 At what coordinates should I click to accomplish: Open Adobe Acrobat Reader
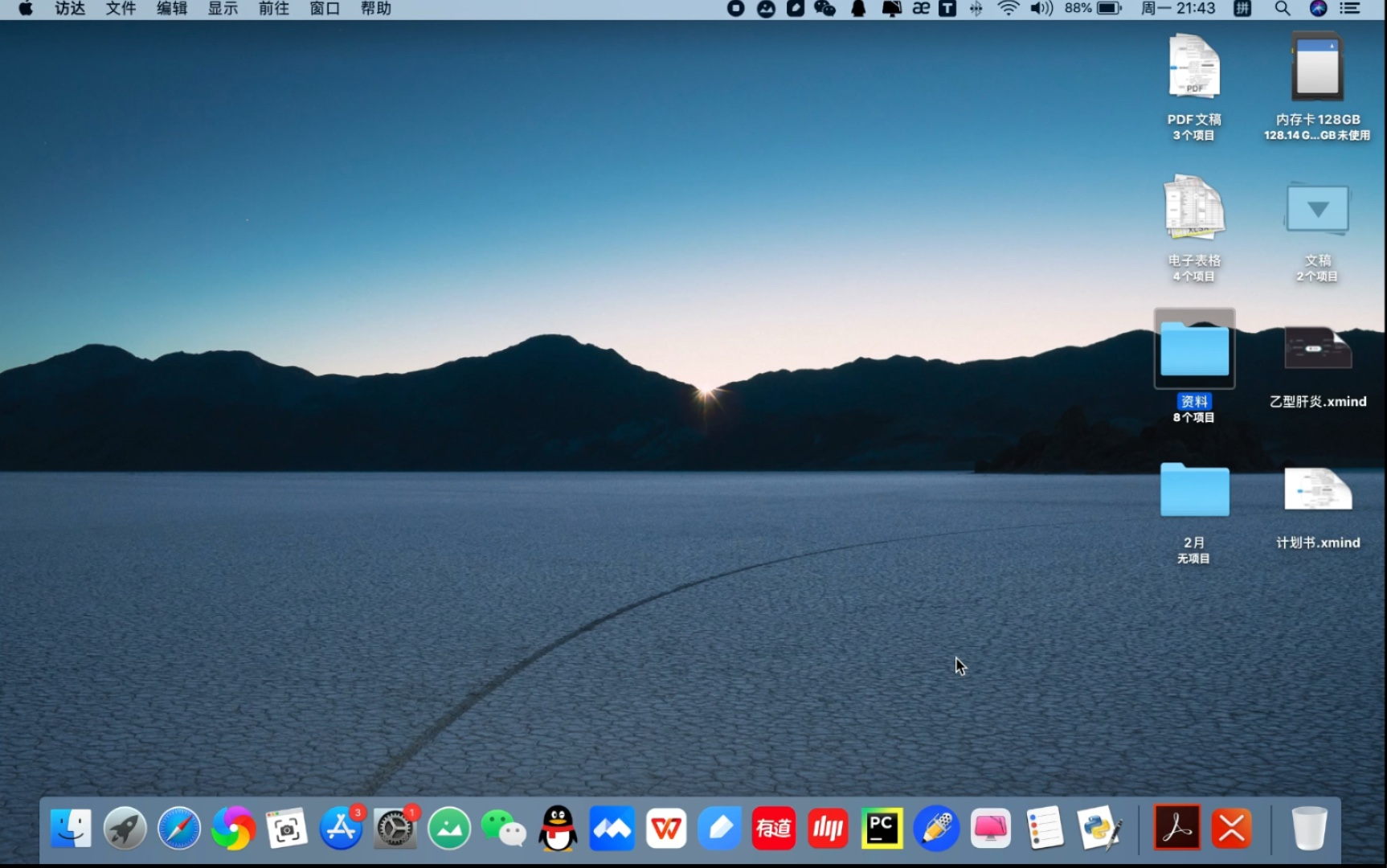click(x=1176, y=828)
